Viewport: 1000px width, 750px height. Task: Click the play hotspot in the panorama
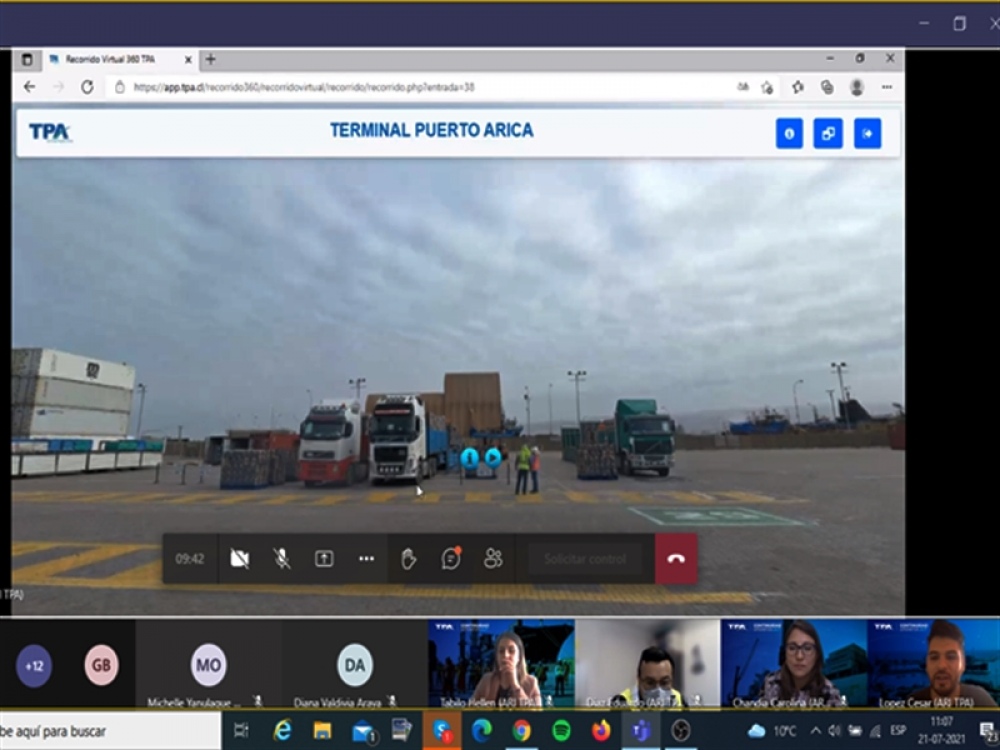pyautogui.click(x=493, y=457)
